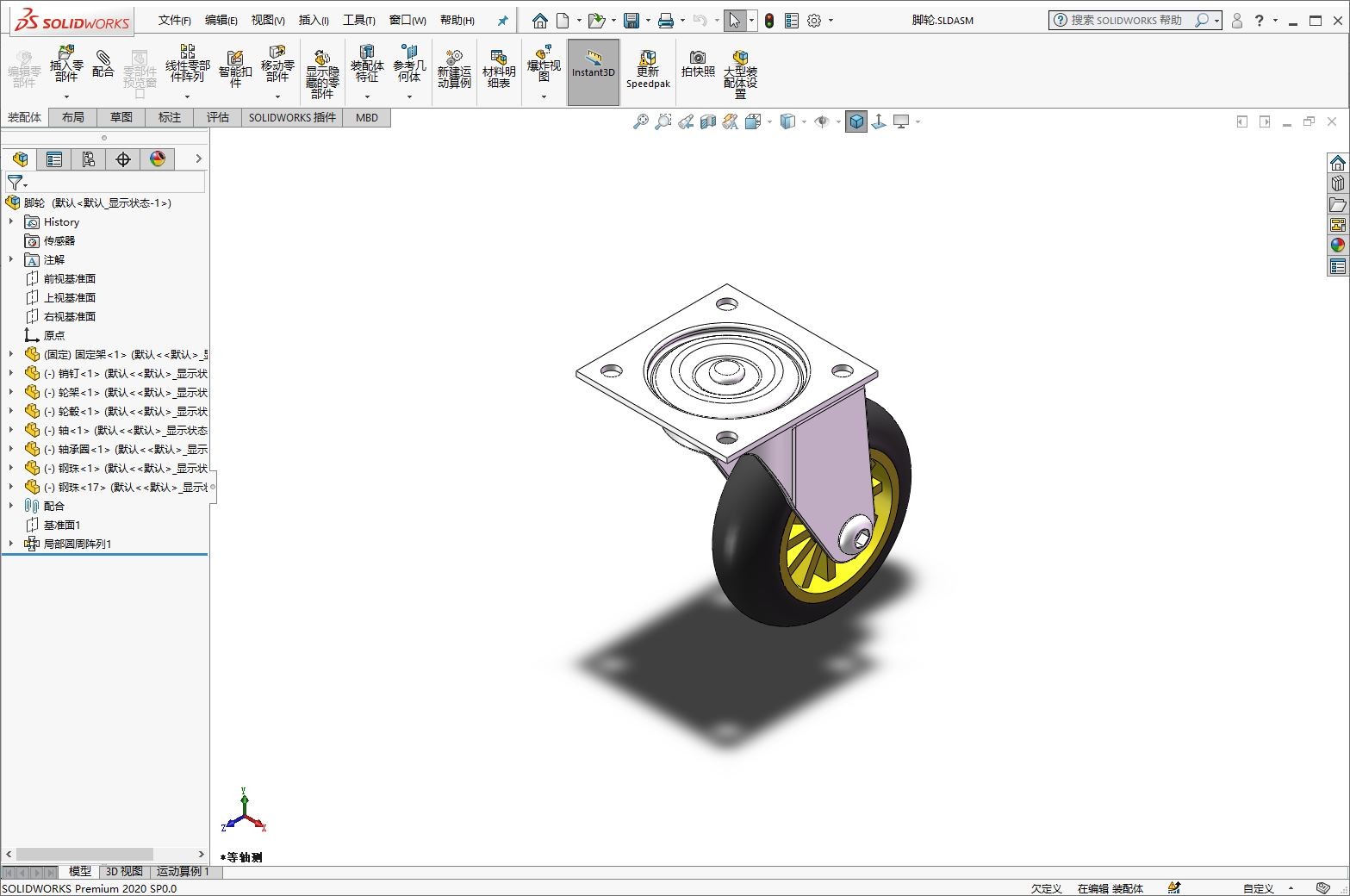Open the Save dropdown arrow
This screenshot has width=1350, height=896.
(648, 21)
